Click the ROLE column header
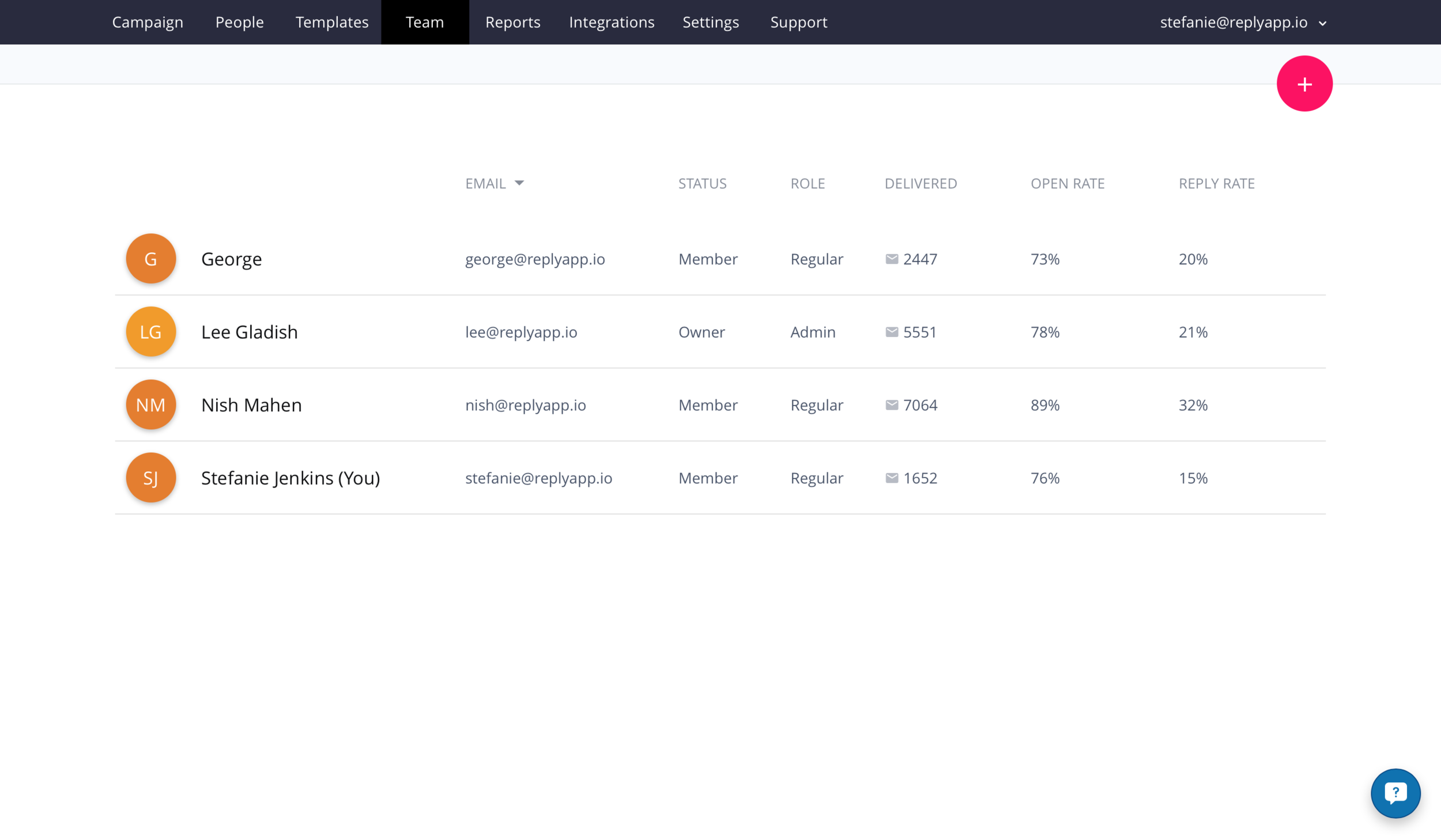The height and width of the screenshot is (840, 1441). [x=808, y=184]
